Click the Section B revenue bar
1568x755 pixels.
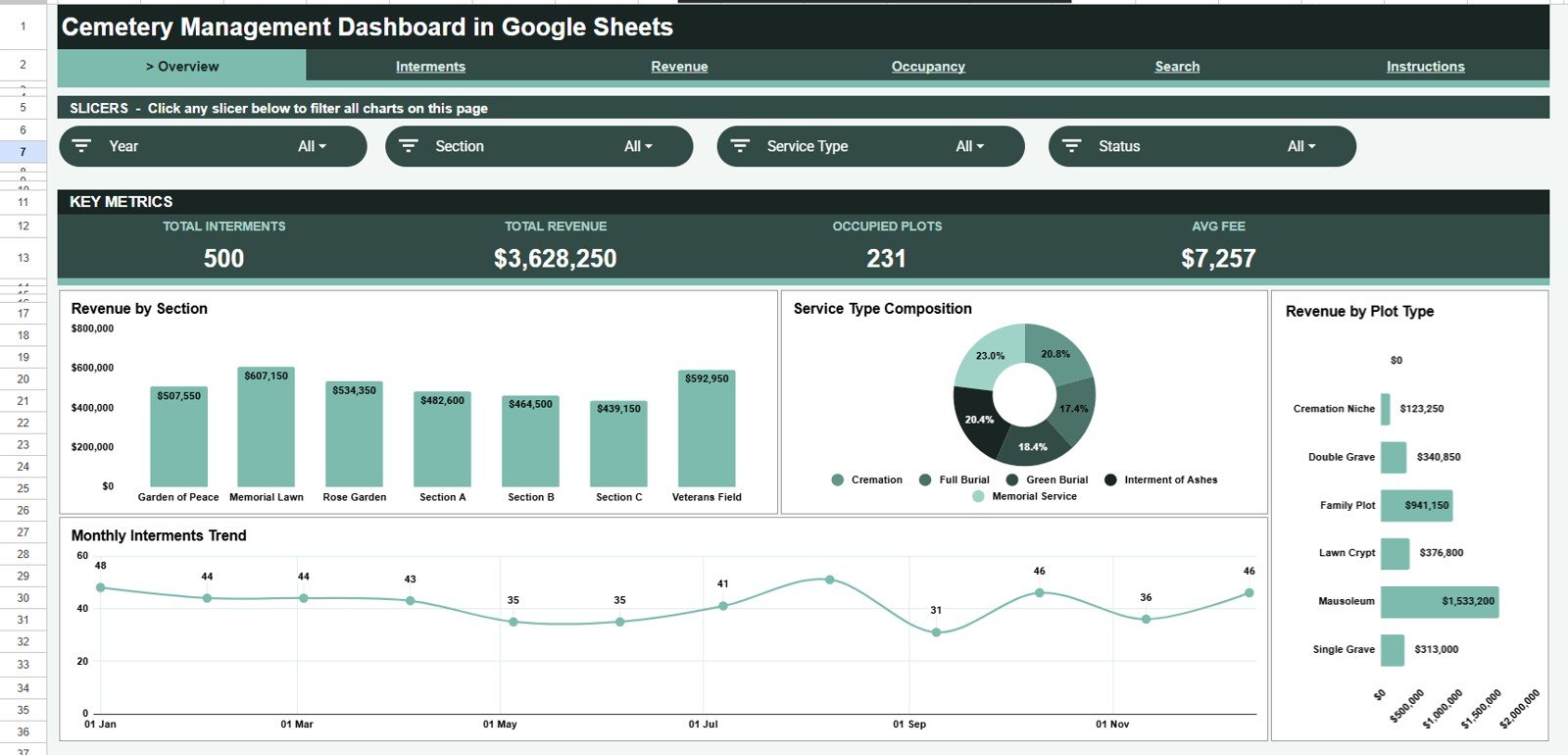point(530,441)
